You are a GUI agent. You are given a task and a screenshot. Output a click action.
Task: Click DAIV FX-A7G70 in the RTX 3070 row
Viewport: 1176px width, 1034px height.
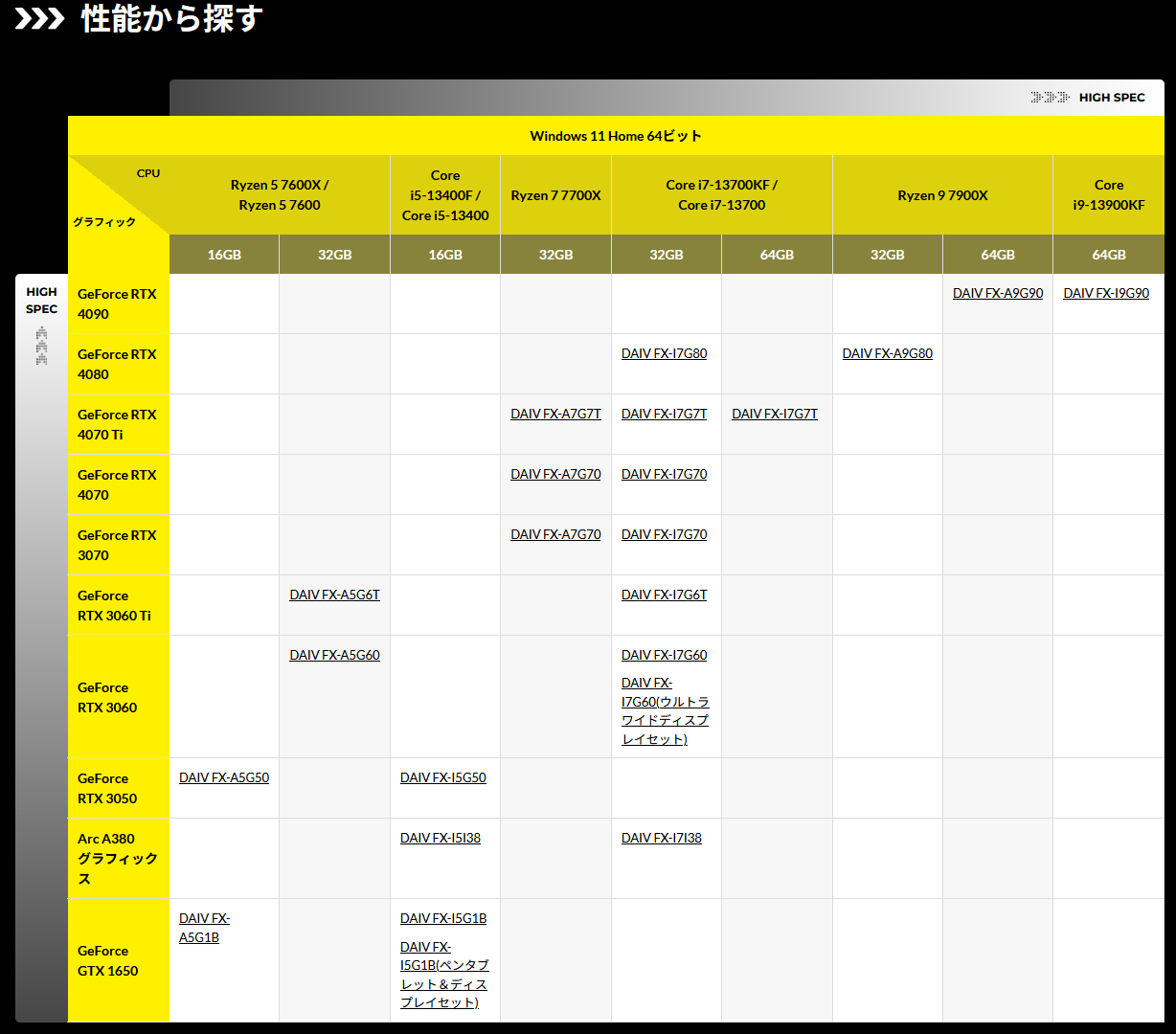click(555, 534)
